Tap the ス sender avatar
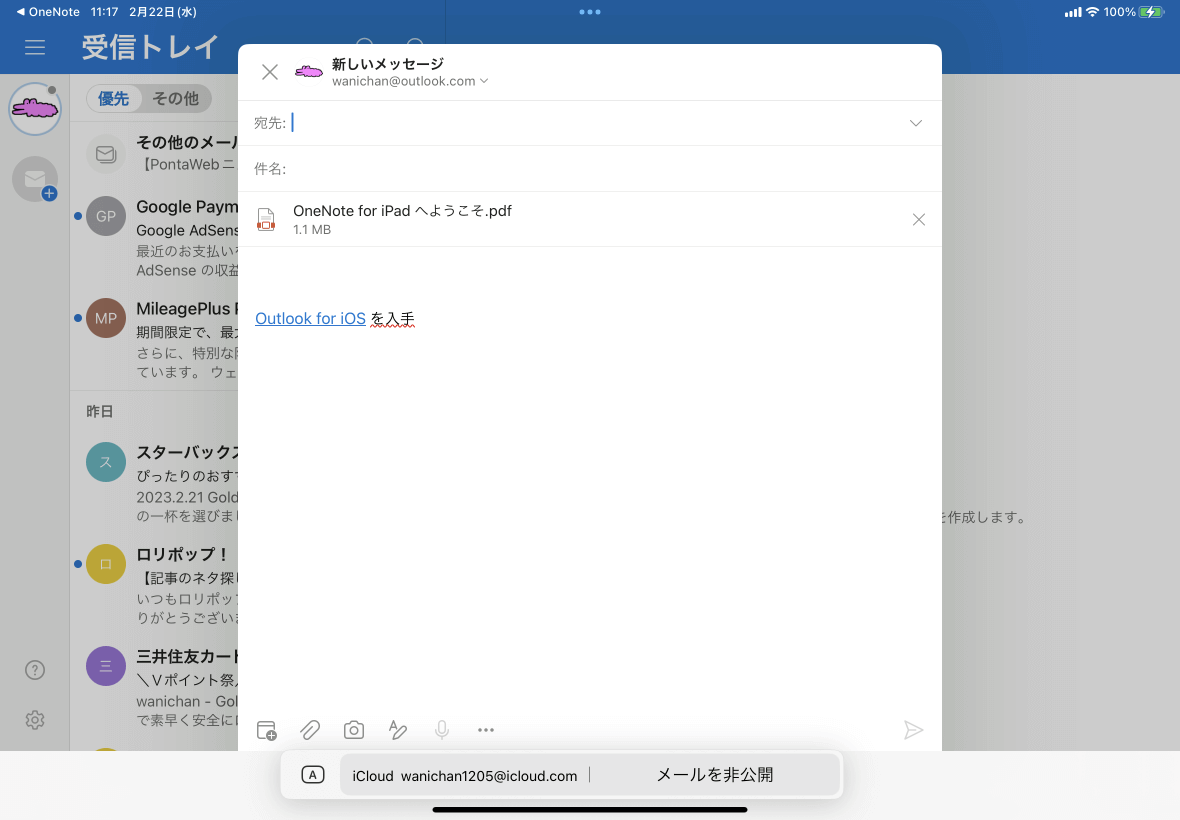 click(105, 462)
